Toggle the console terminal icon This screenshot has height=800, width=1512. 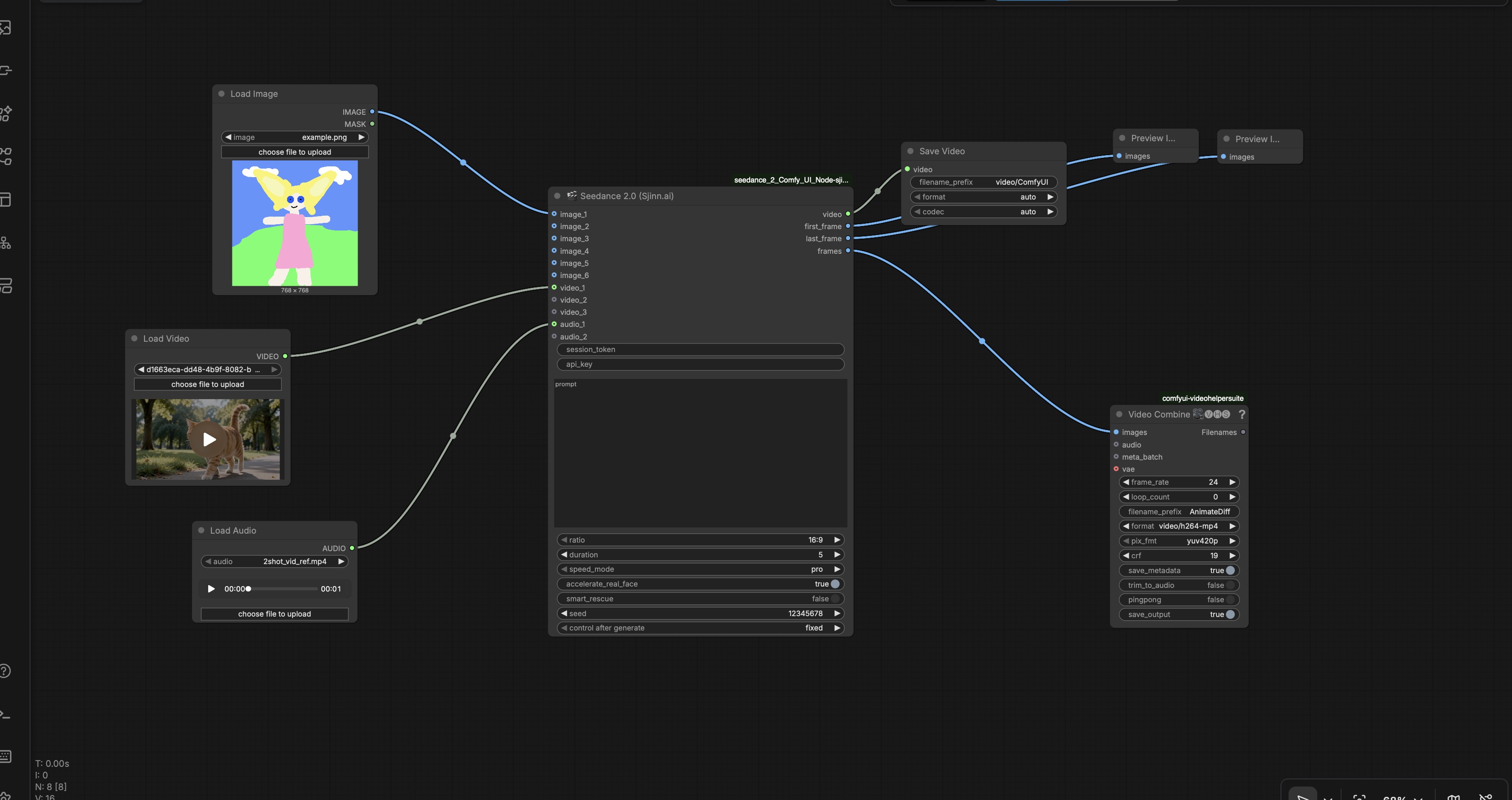pos(4,714)
